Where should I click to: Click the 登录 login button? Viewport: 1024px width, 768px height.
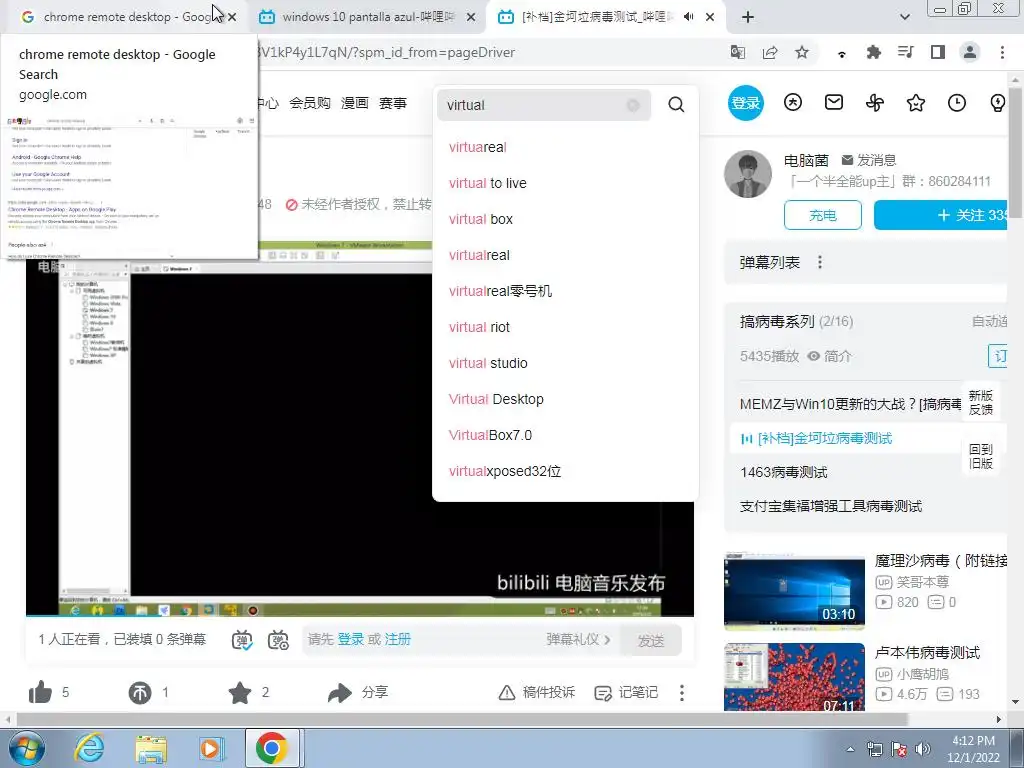tap(746, 103)
